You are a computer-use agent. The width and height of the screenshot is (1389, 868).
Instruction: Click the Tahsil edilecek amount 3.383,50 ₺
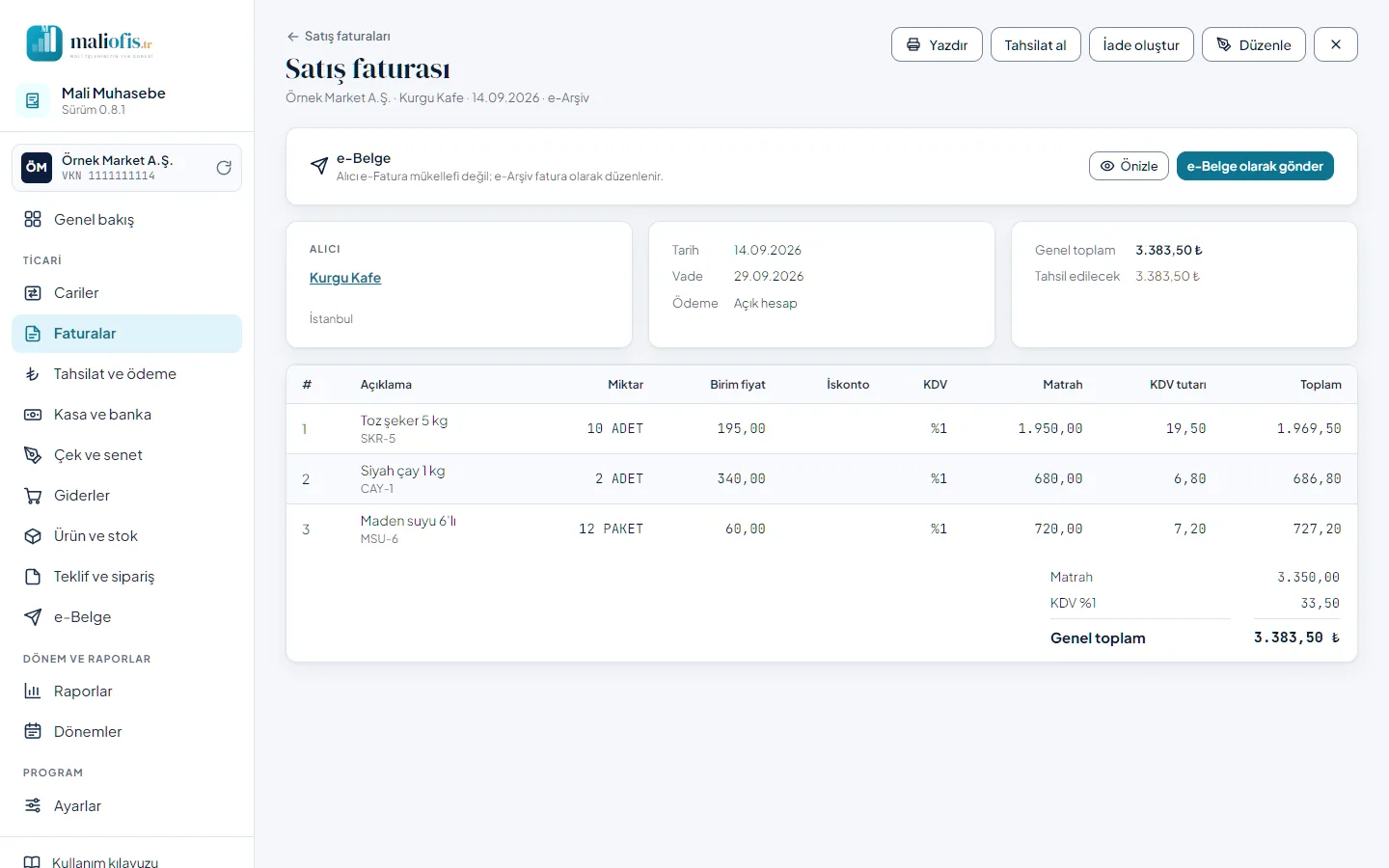(1168, 276)
